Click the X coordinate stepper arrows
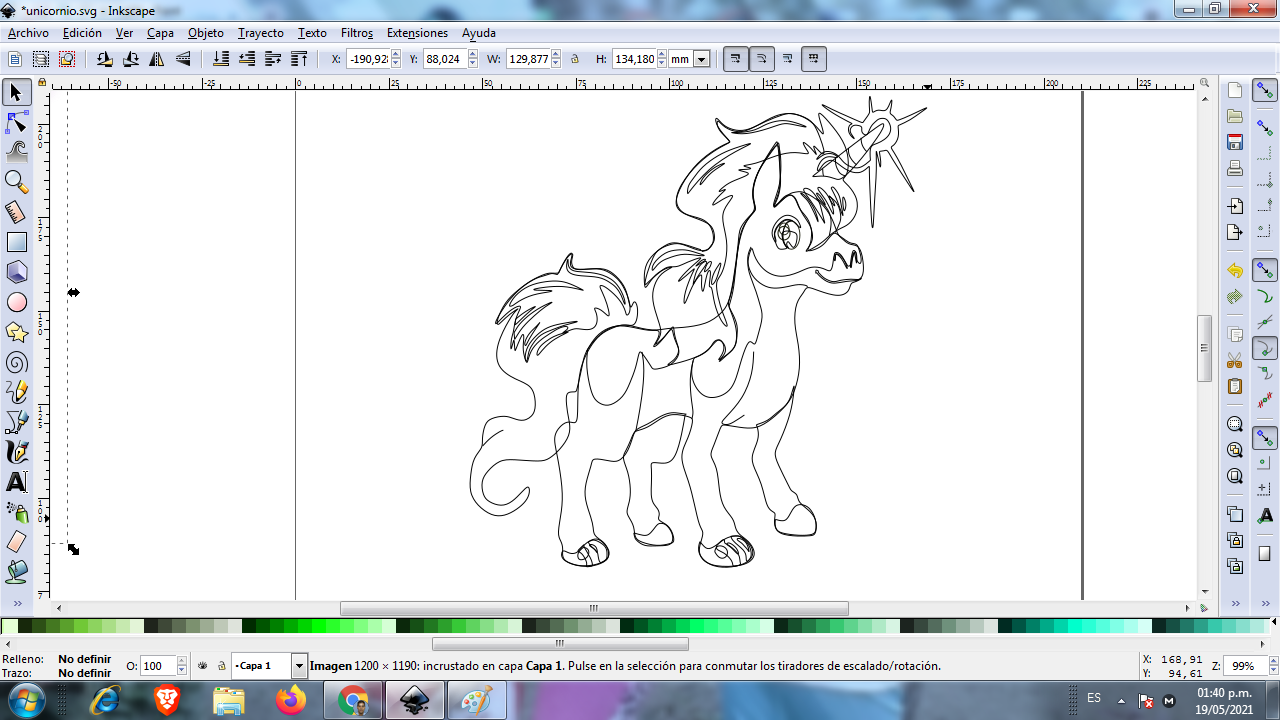 396,60
